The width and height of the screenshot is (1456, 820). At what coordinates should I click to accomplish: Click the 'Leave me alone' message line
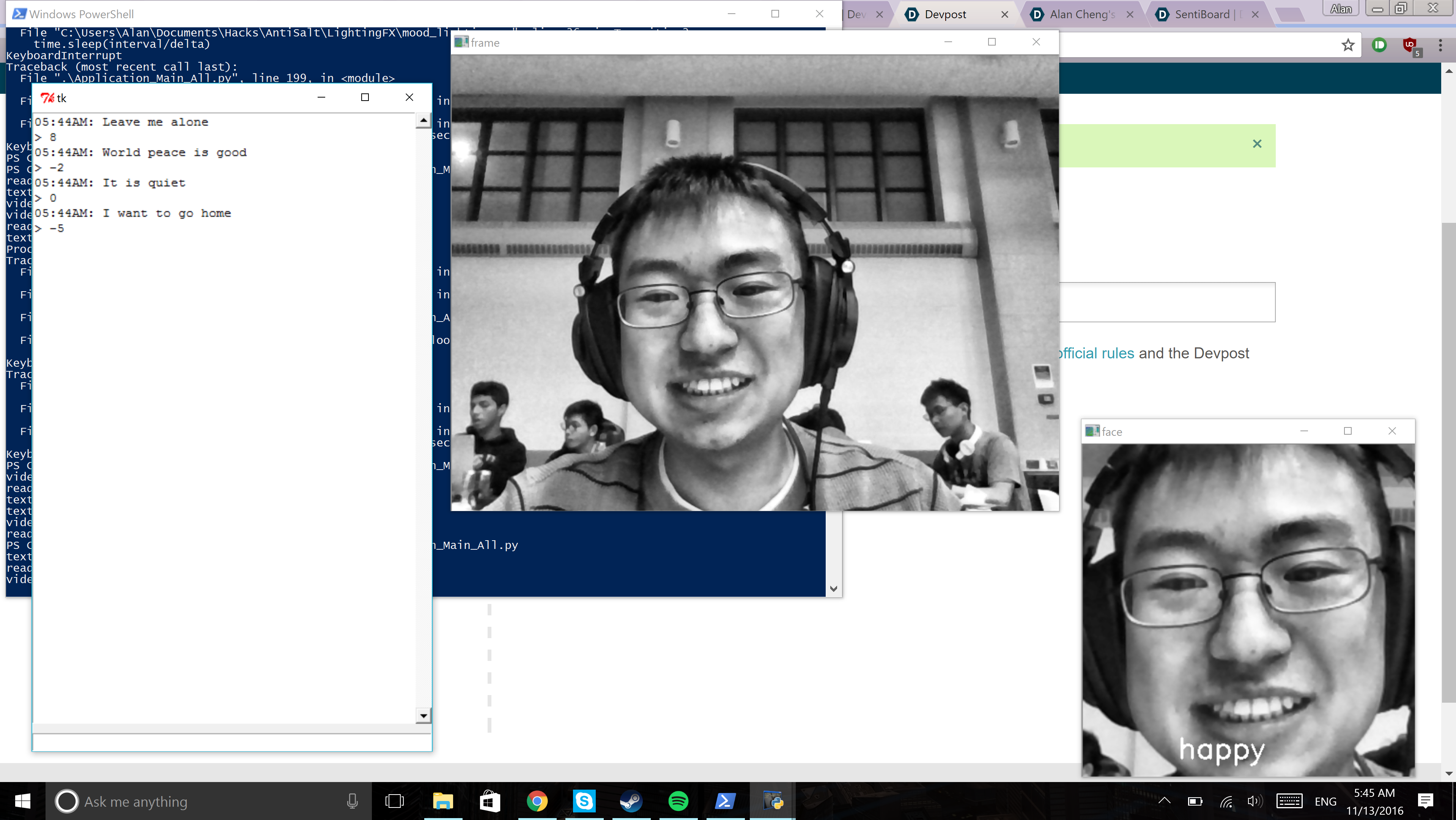pos(121,122)
